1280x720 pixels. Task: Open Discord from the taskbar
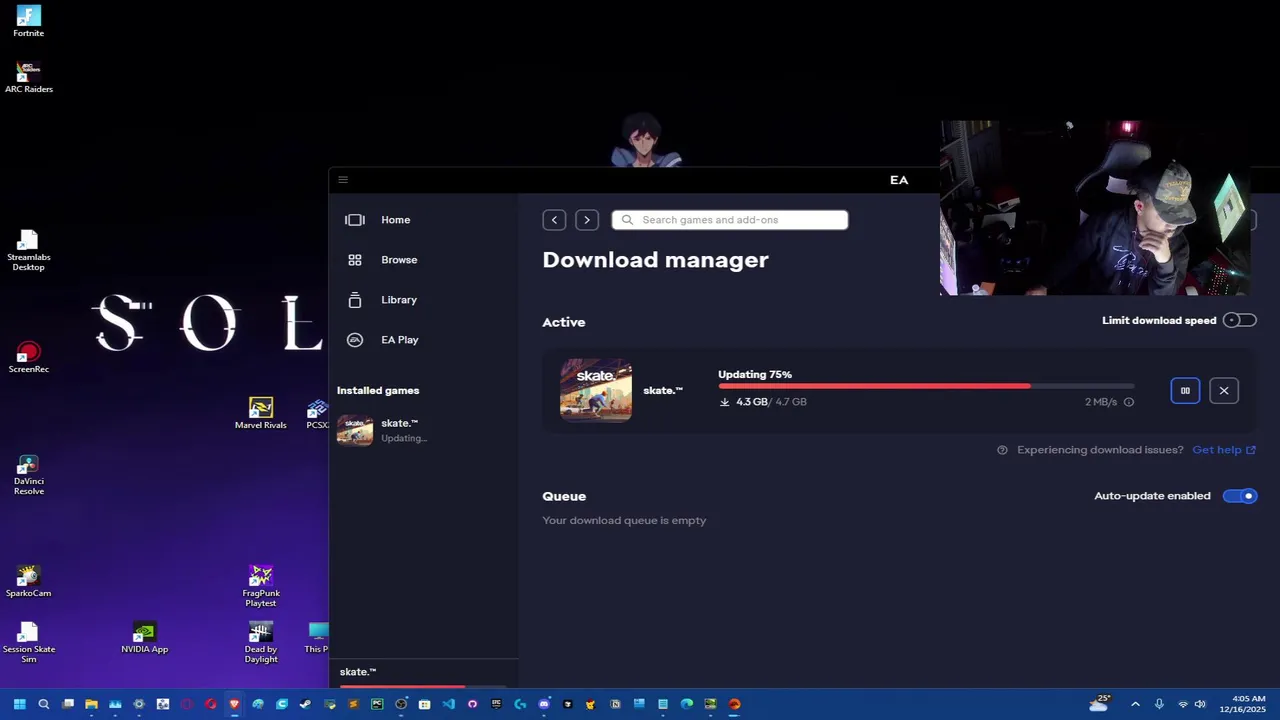544,704
